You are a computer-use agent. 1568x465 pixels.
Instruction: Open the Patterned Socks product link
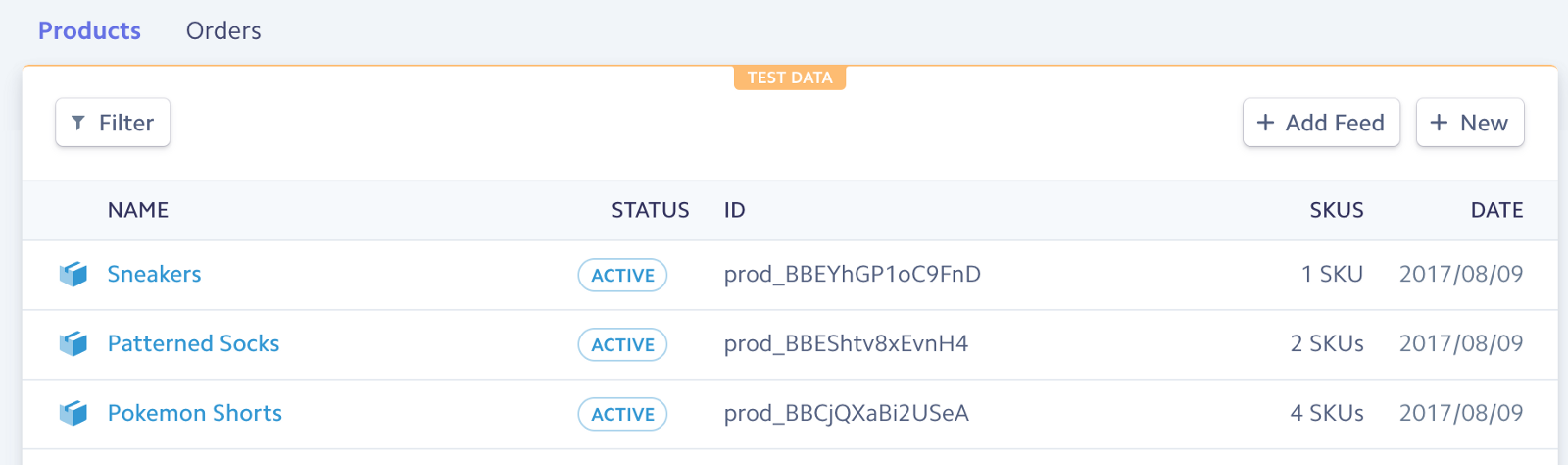[x=193, y=344]
